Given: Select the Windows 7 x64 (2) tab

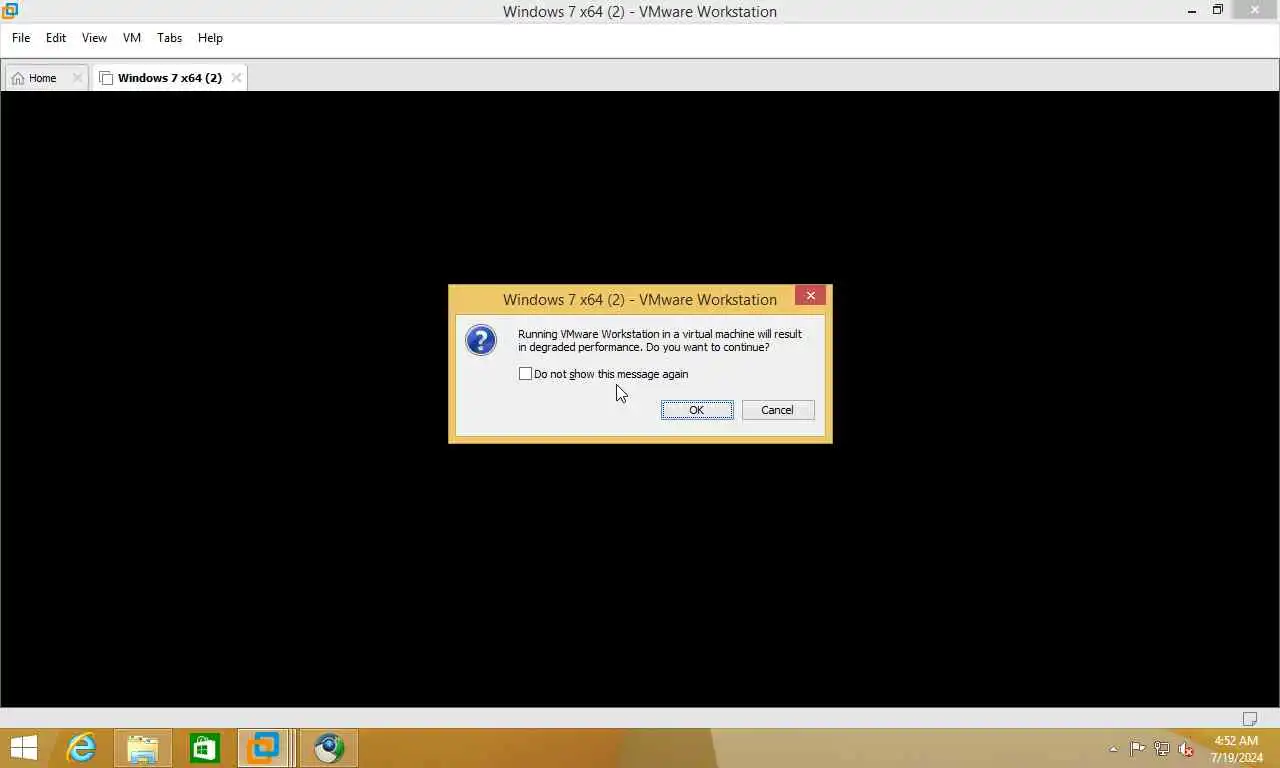Looking at the screenshot, I should [x=169, y=78].
